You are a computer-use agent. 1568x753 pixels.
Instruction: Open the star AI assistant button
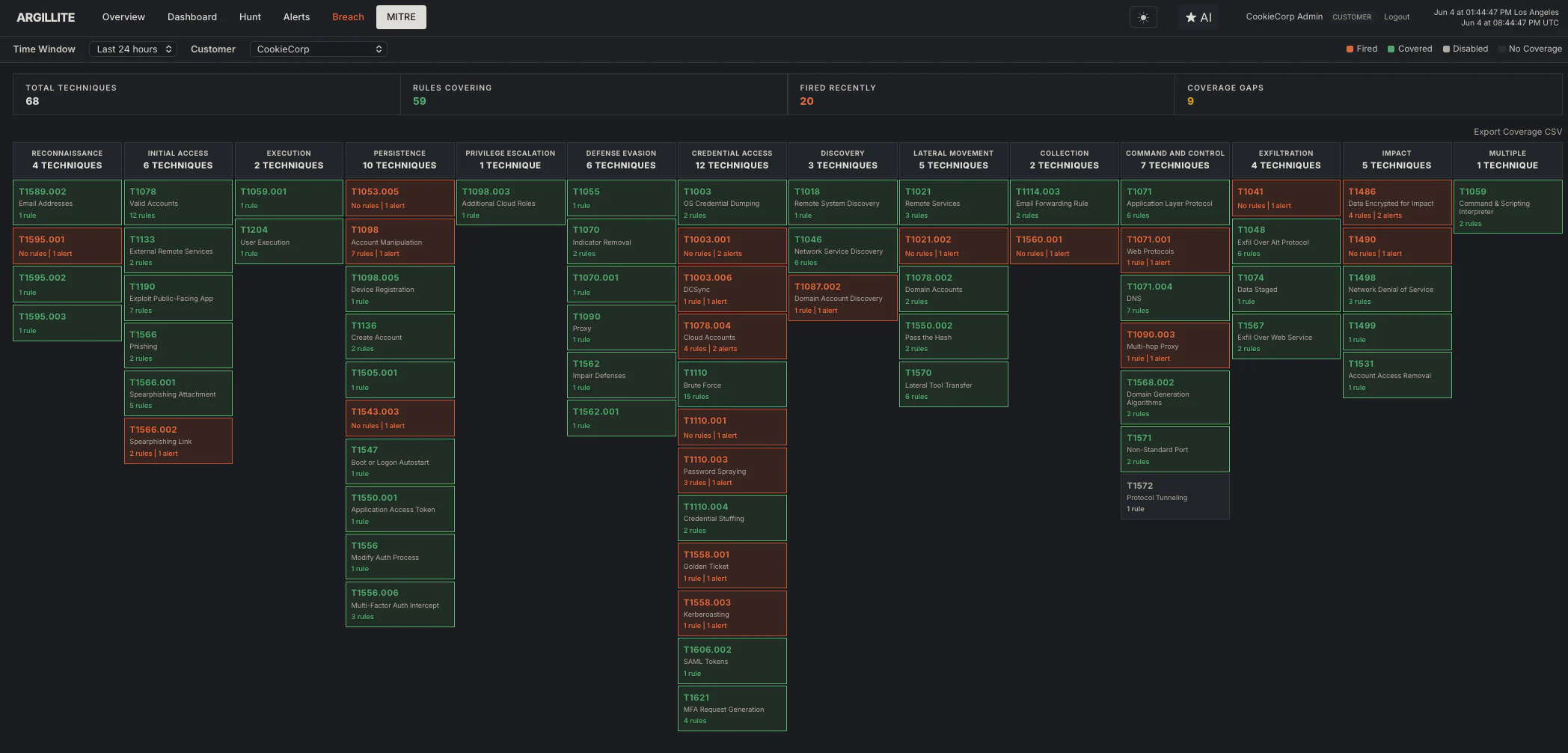[x=1198, y=17]
